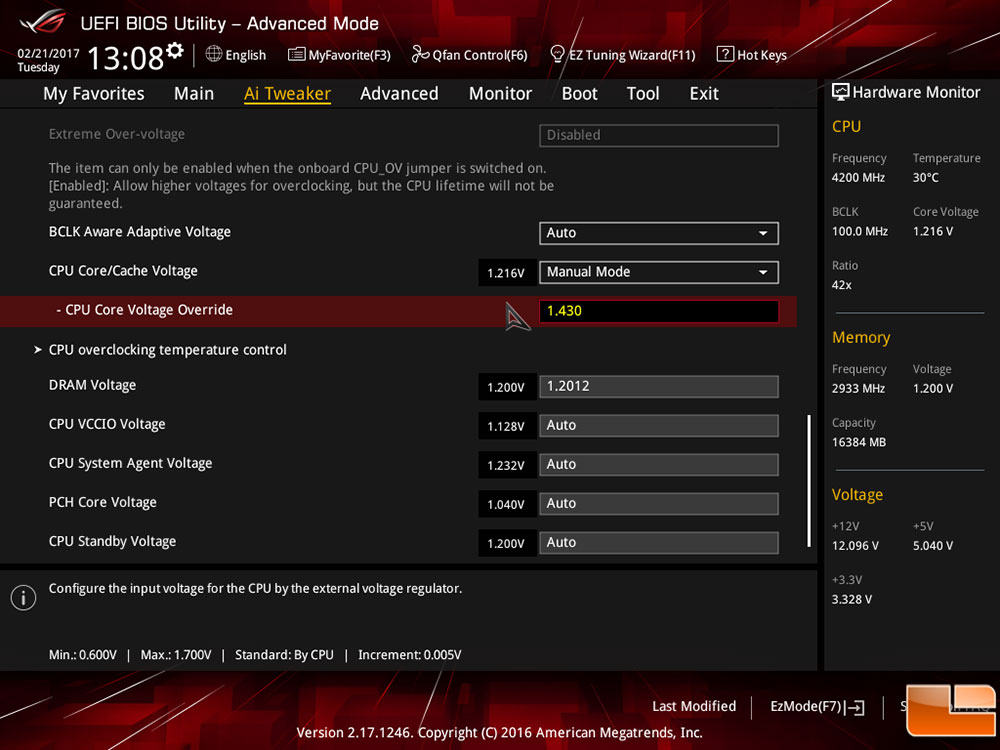The width and height of the screenshot is (1000, 750).
Task: Click the EzMode exit arrow icon
Action: [x=856, y=707]
